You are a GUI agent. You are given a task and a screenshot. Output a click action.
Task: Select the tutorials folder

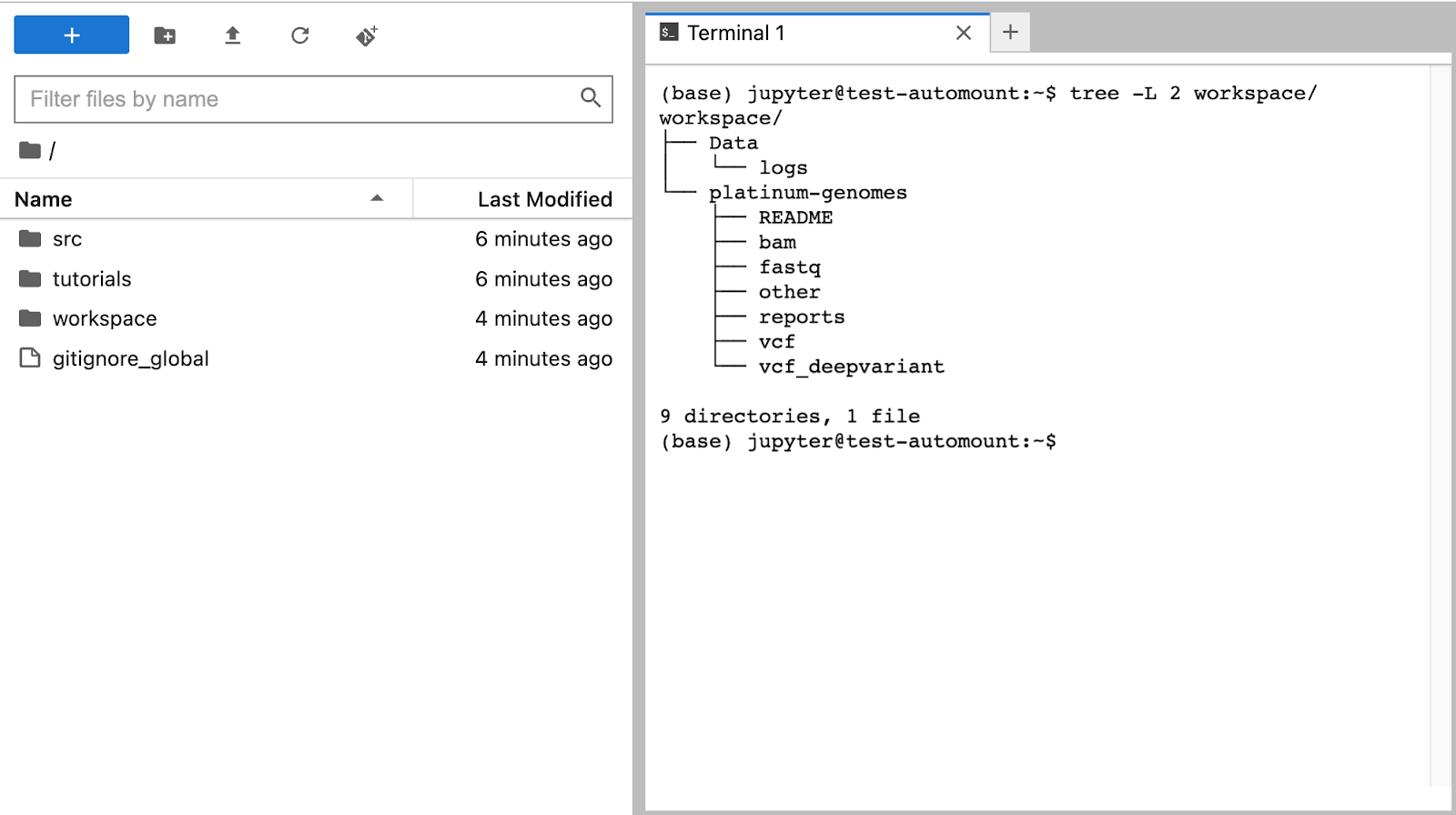click(x=315, y=279)
